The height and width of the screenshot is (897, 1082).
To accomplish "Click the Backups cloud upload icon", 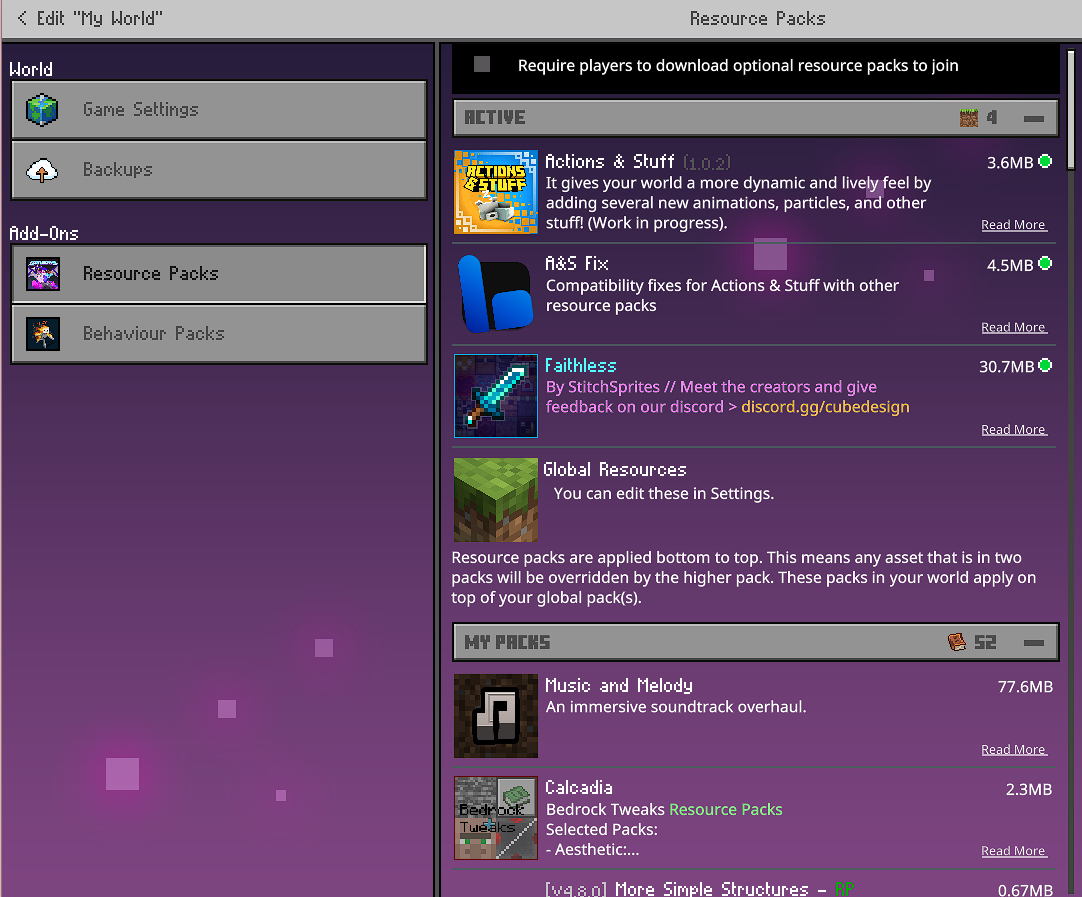I will click(x=42, y=170).
